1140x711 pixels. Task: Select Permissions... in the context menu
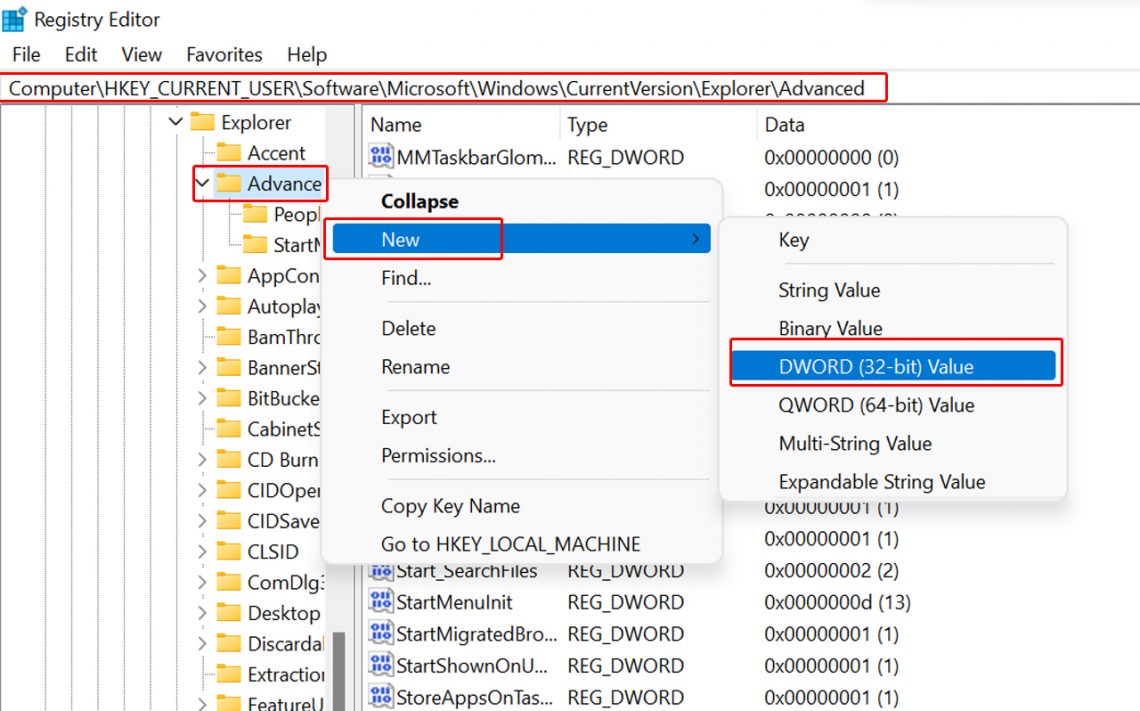(438, 456)
